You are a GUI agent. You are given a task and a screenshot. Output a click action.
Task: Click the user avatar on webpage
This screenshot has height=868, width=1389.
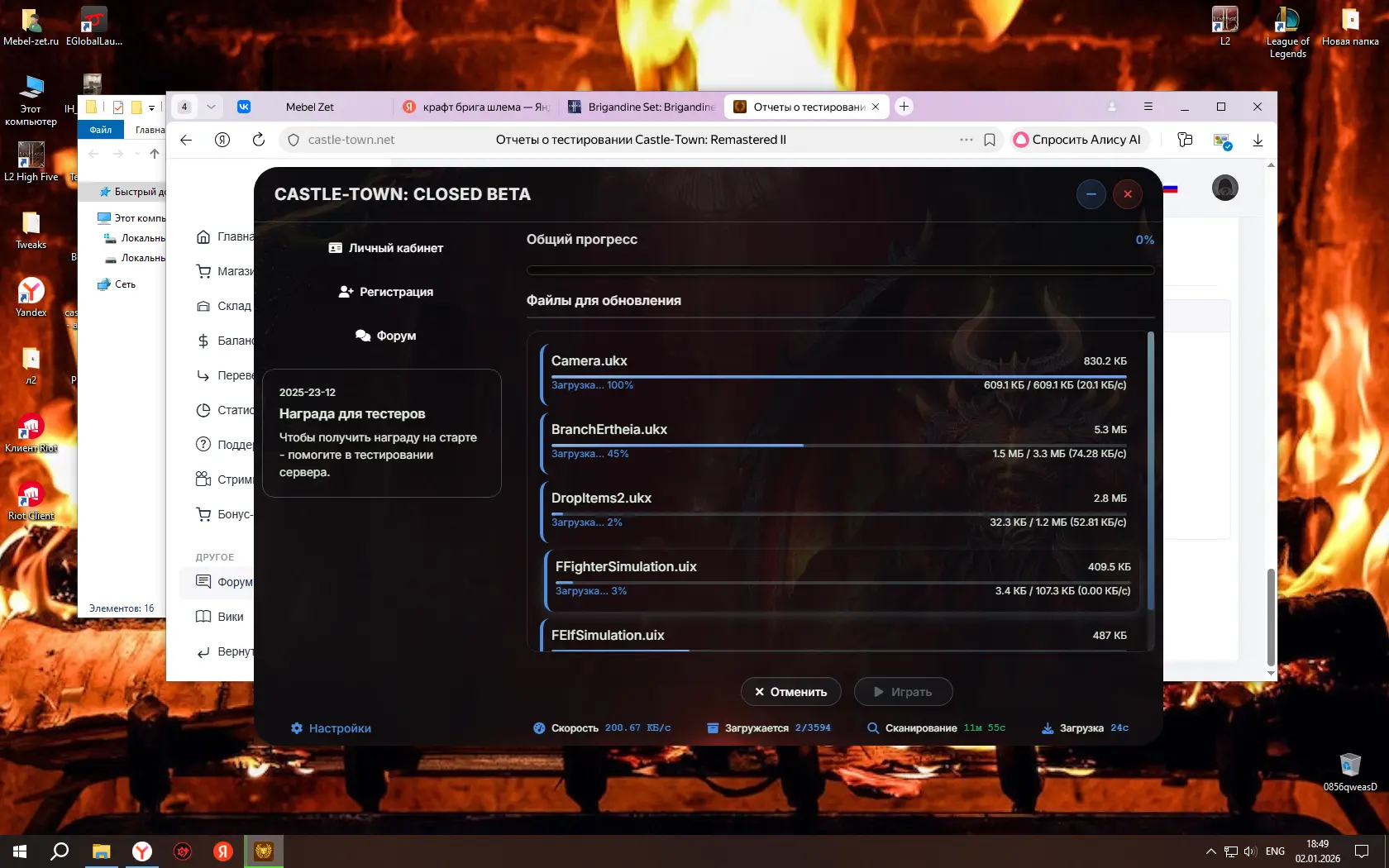coord(1224,188)
